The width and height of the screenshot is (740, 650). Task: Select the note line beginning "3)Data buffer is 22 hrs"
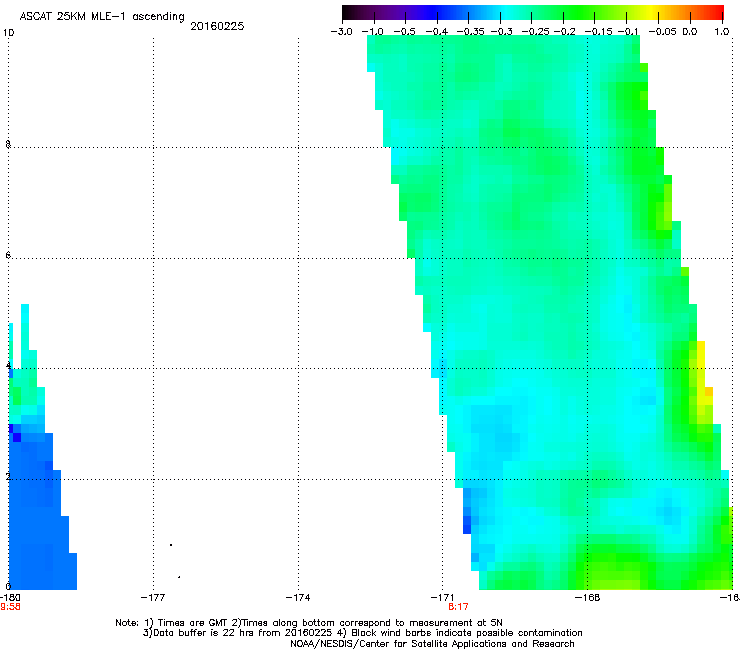362,633
